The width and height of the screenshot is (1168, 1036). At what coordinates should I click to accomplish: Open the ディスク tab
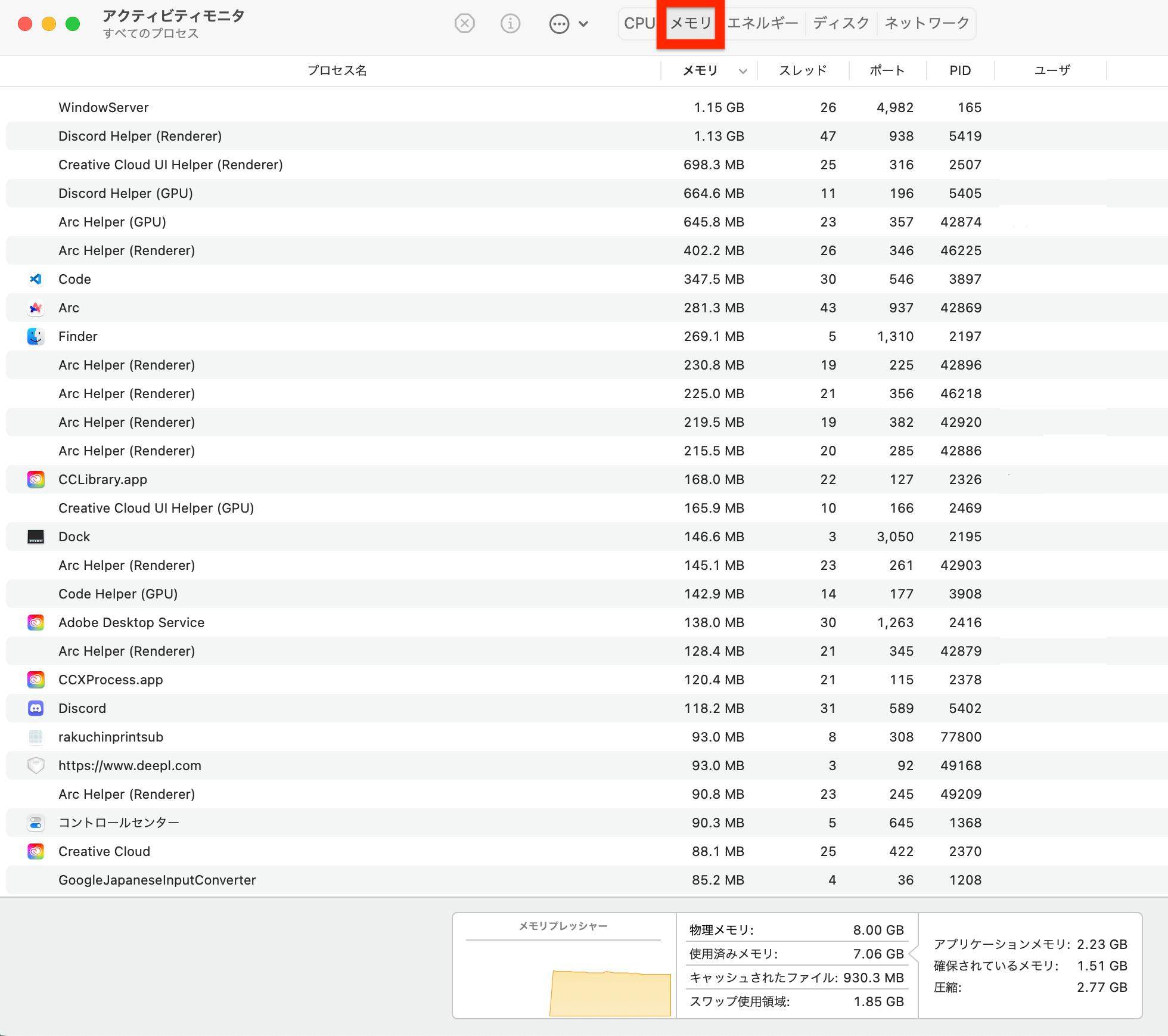point(841,23)
